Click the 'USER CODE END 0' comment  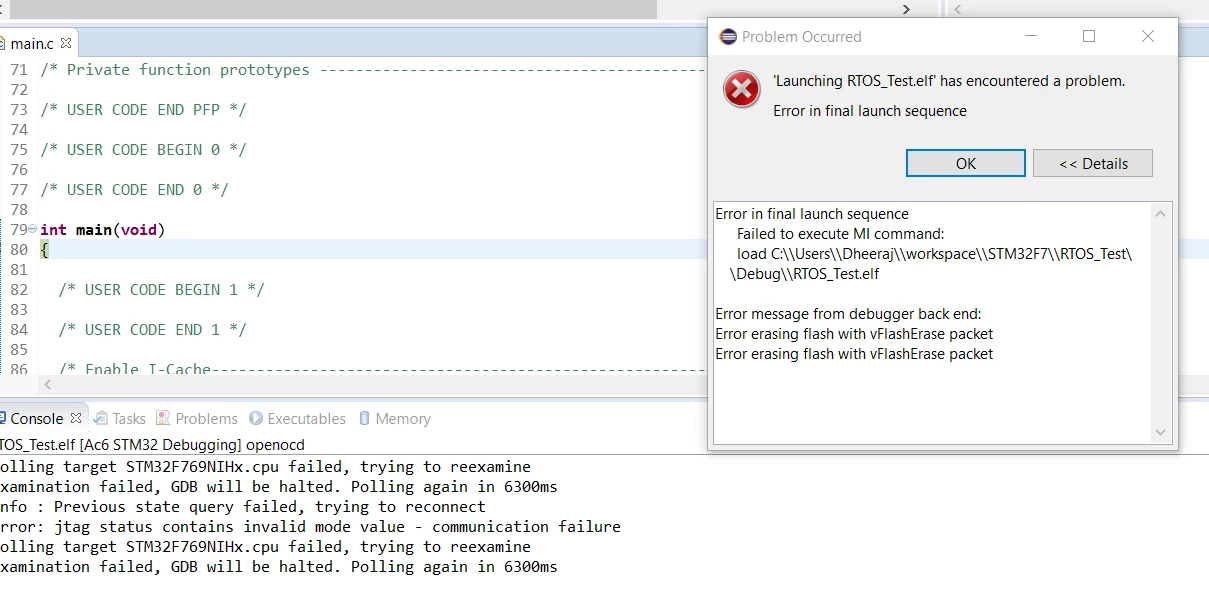[x=134, y=189]
